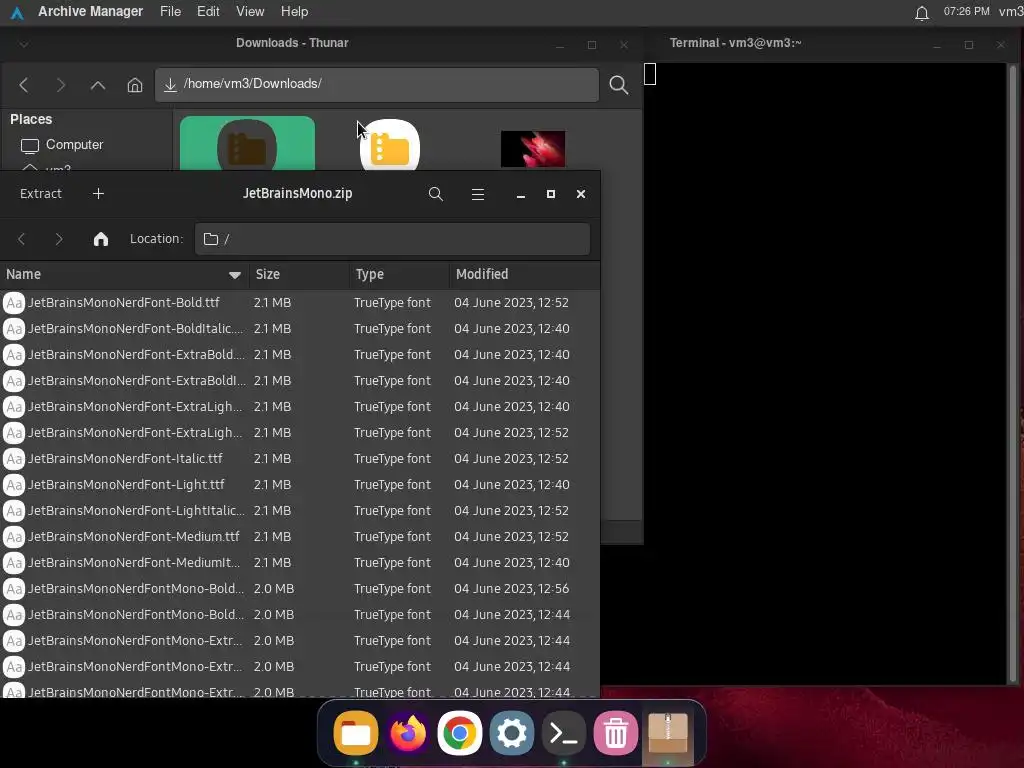Open Files app from the dock
This screenshot has width=1024, height=768.
coord(356,733)
